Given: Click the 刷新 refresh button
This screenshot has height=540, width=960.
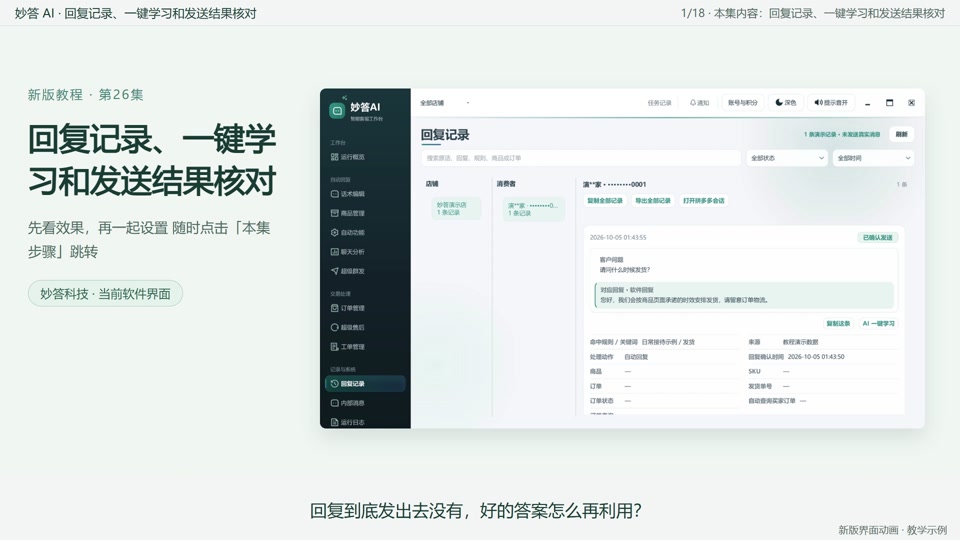Looking at the screenshot, I should point(902,134).
